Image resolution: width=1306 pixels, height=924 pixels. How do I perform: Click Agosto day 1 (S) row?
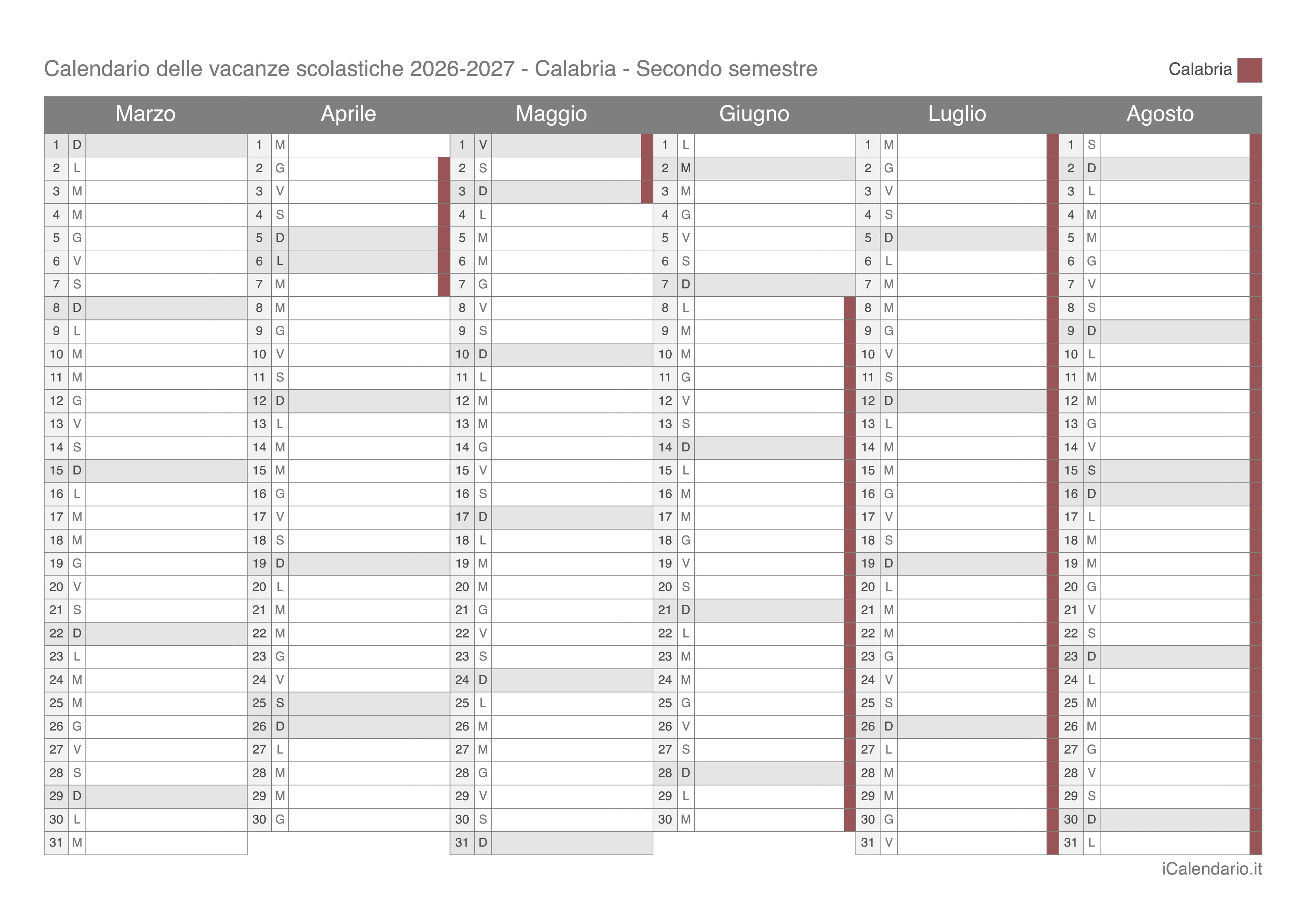[1160, 145]
